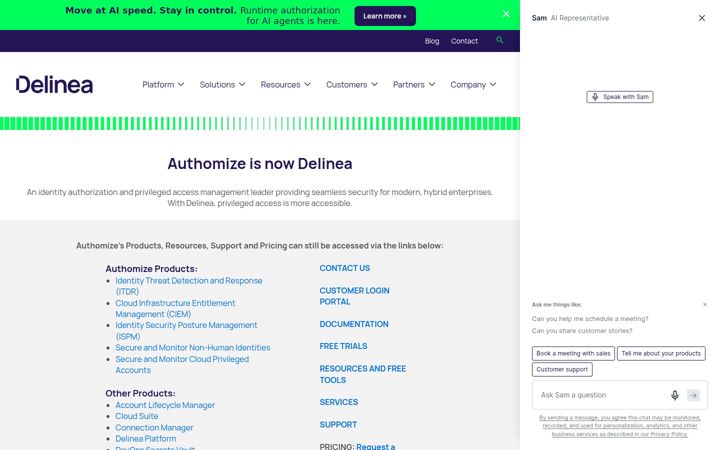Click the Customer support chip
The width and height of the screenshot is (720, 450).
562,370
